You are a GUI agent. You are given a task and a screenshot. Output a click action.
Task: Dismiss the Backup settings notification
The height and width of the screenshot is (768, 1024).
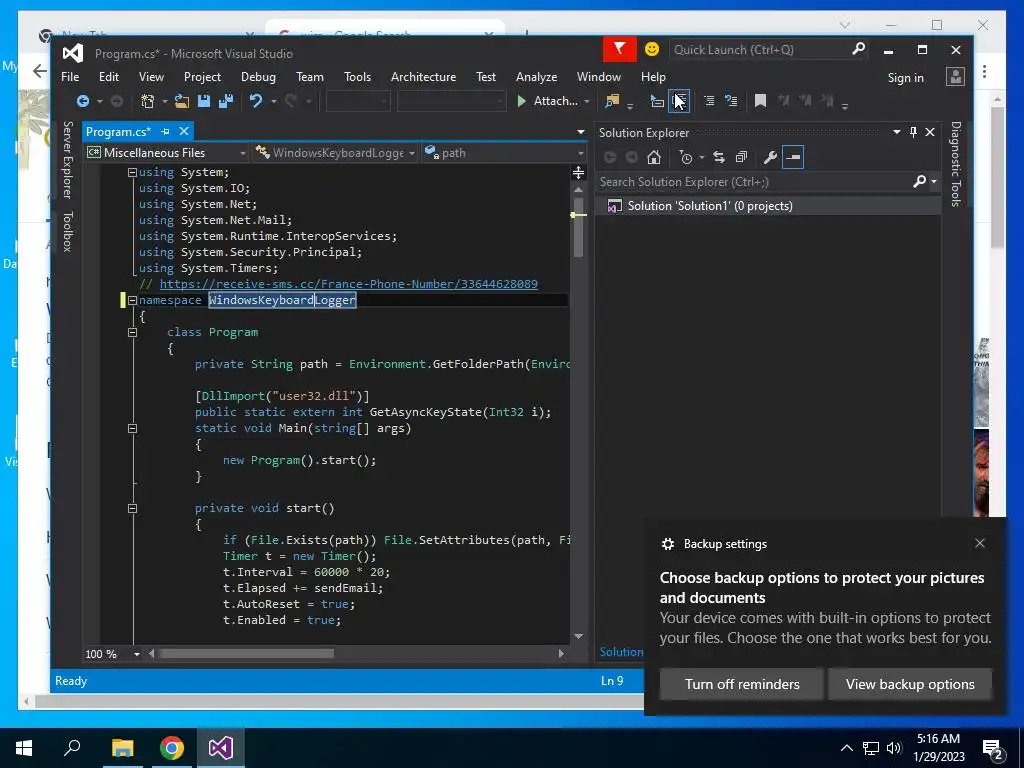click(x=980, y=543)
